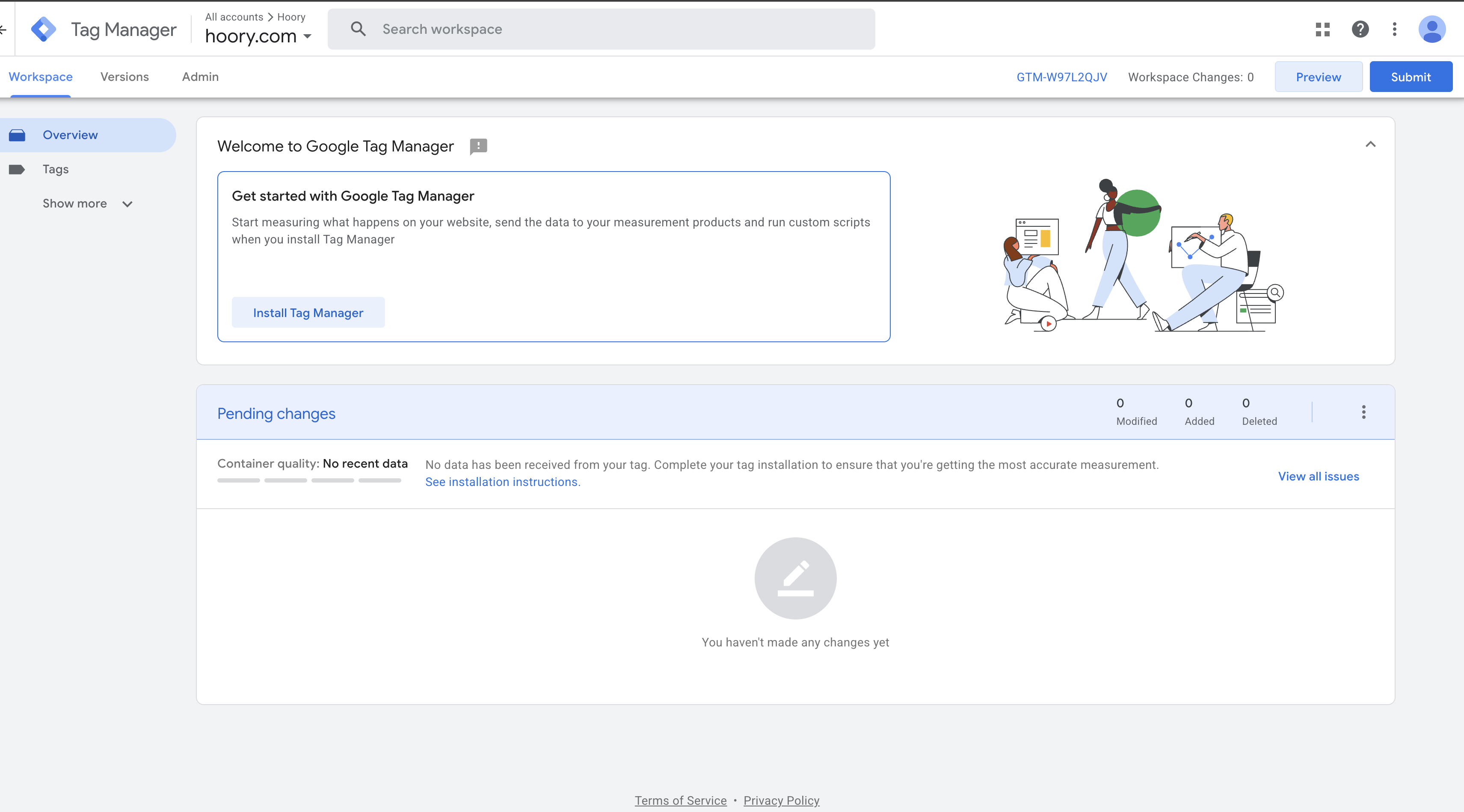The height and width of the screenshot is (812, 1464).
Task: Open Terms of Service link
Action: (680, 800)
